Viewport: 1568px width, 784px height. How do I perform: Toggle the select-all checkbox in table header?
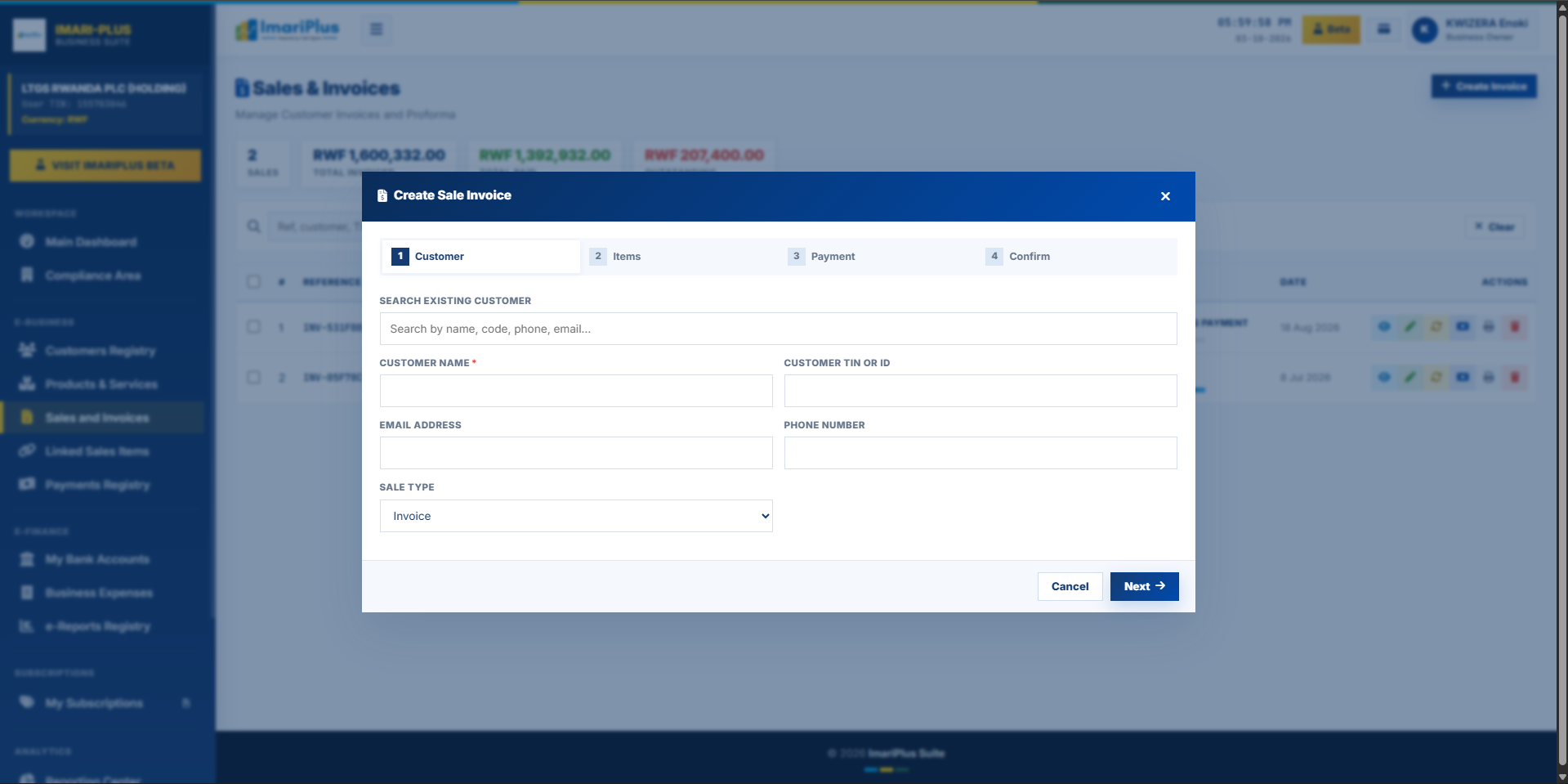coord(254,282)
